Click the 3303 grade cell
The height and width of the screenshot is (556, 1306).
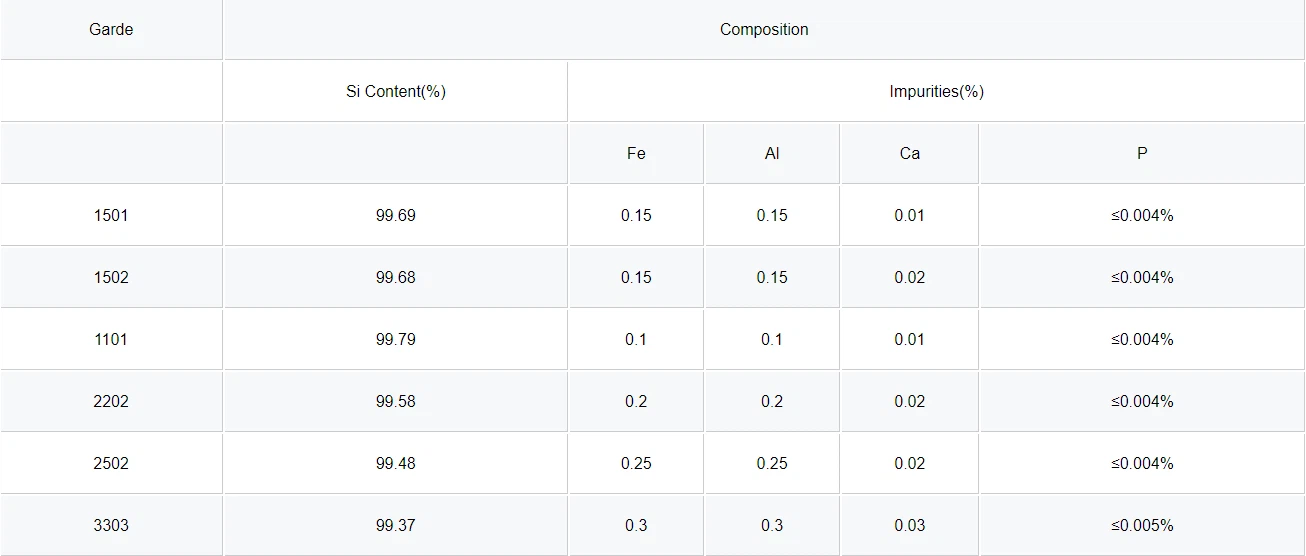click(x=111, y=526)
